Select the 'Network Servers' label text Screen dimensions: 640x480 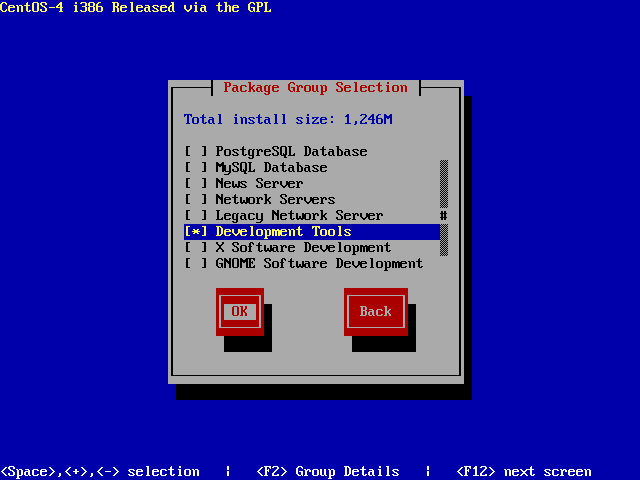(x=276, y=199)
